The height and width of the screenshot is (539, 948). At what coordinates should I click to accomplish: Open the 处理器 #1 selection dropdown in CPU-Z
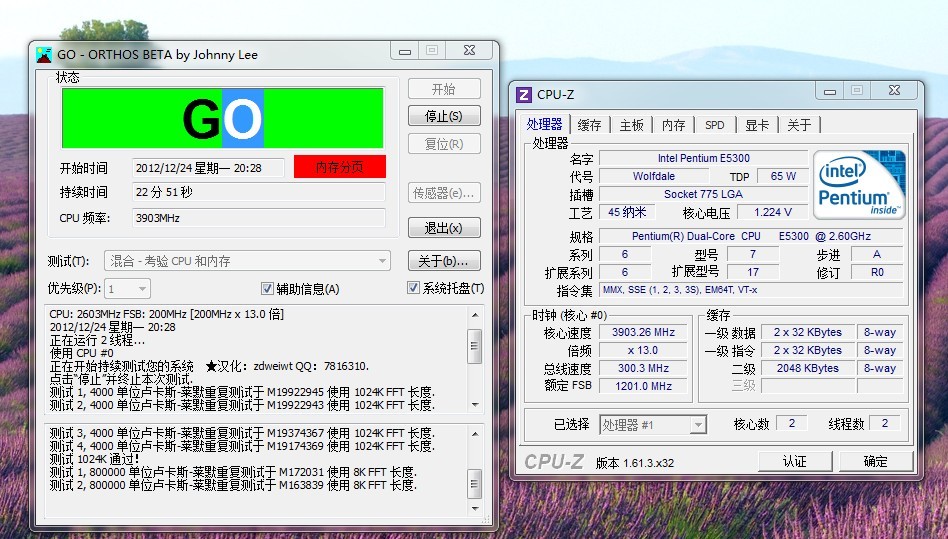coord(653,425)
